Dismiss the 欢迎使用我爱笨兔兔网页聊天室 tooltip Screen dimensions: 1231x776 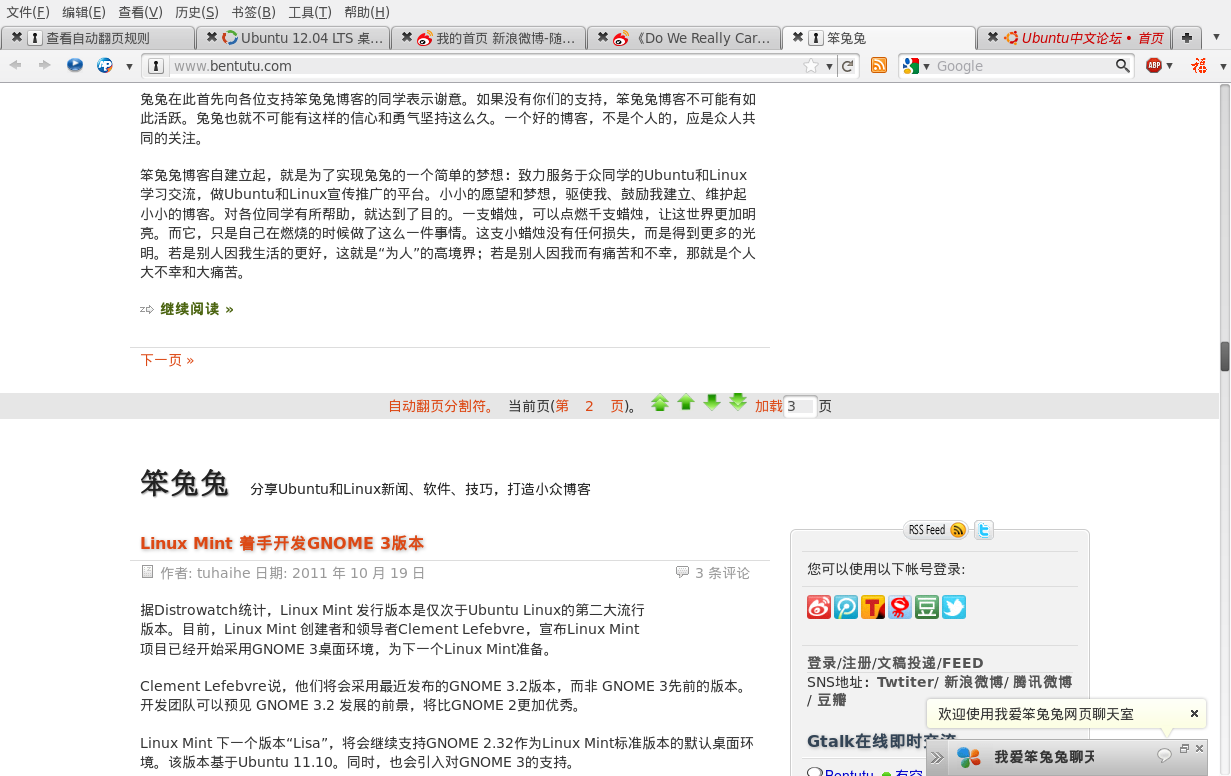pyautogui.click(x=1194, y=714)
